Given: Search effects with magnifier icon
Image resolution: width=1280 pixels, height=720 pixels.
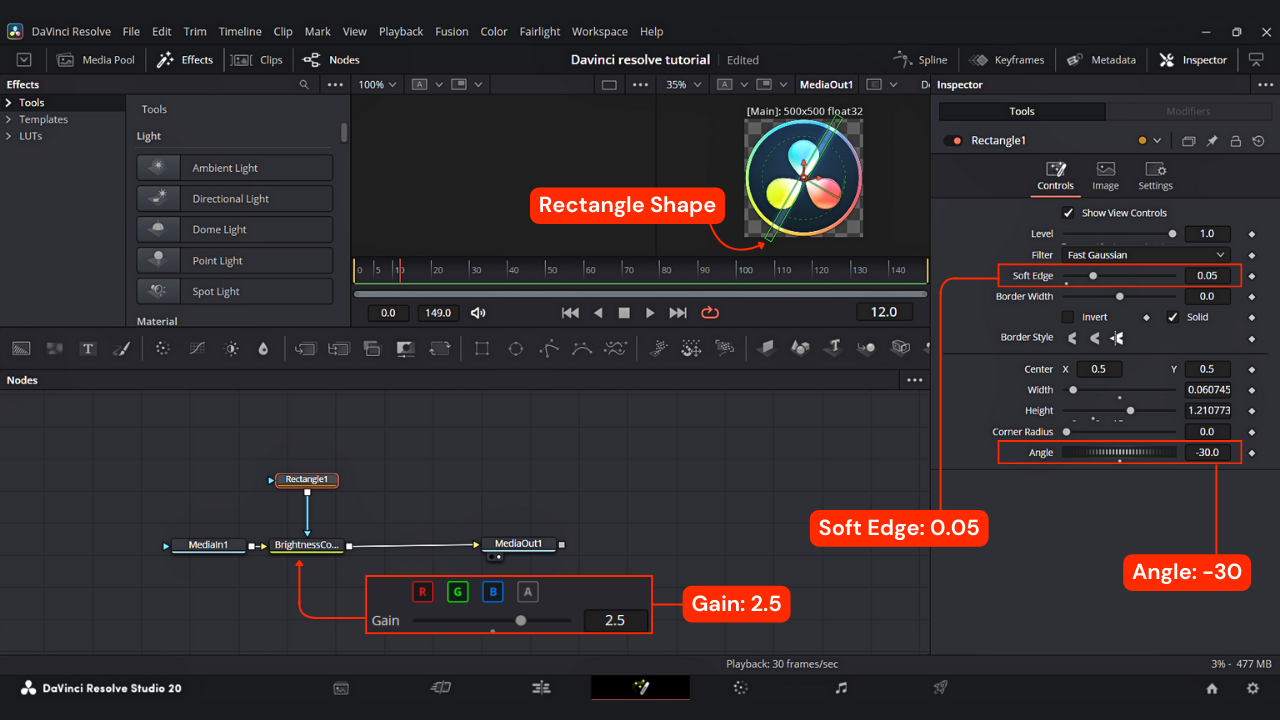Looking at the screenshot, I should [304, 85].
